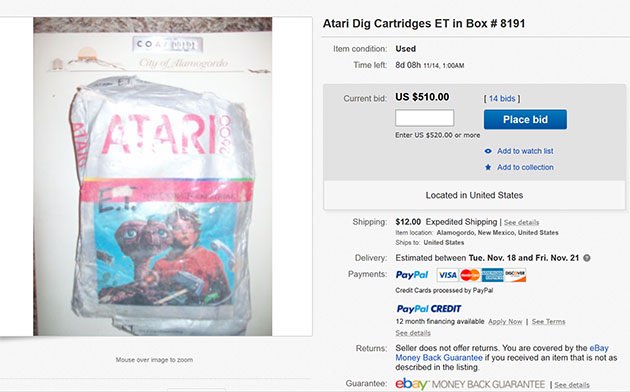Open the 14 bids history link
Viewport: 630px width, 392px height.
(x=502, y=98)
